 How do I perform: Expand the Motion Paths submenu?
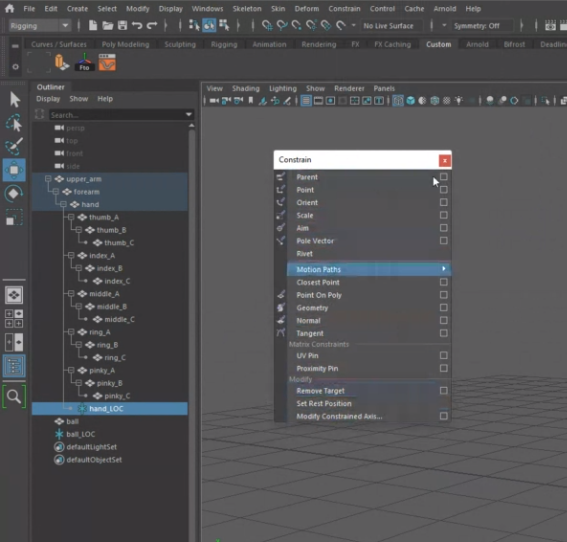(369, 269)
